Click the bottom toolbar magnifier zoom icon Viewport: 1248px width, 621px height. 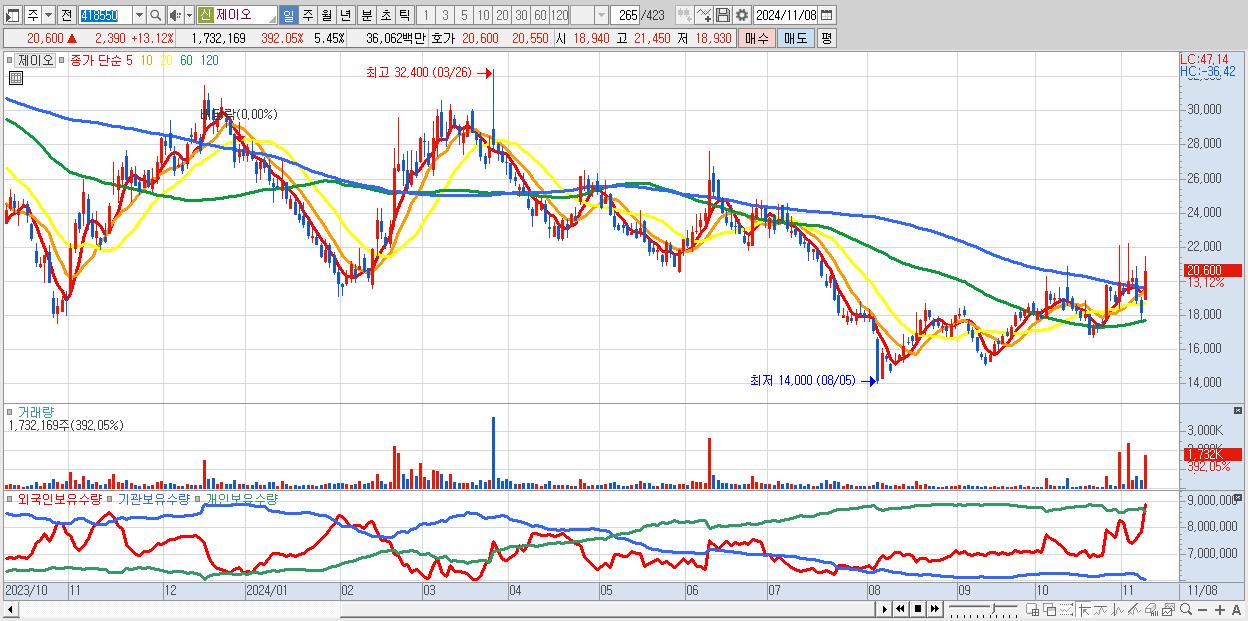(1186, 609)
